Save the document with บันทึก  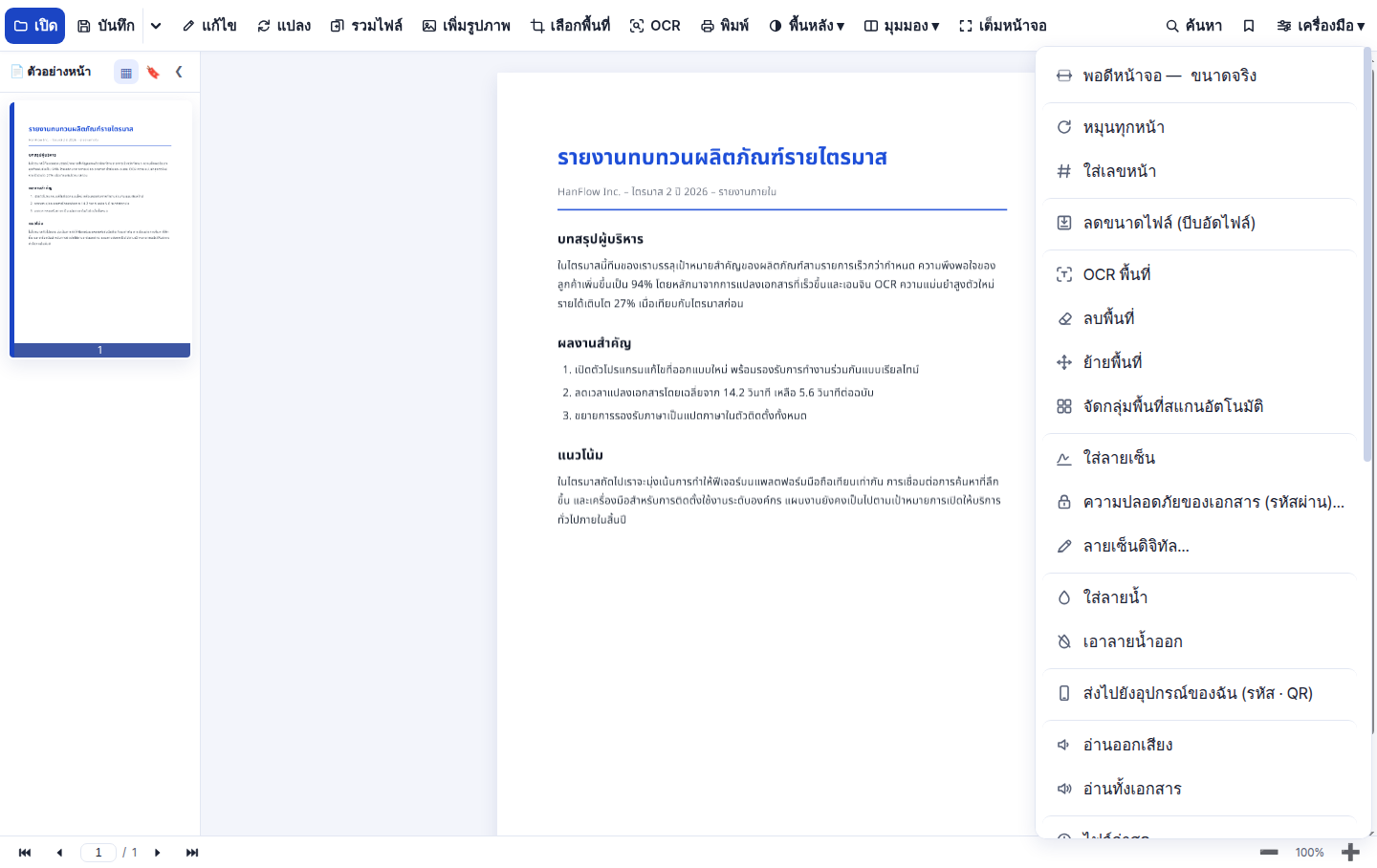105,26
